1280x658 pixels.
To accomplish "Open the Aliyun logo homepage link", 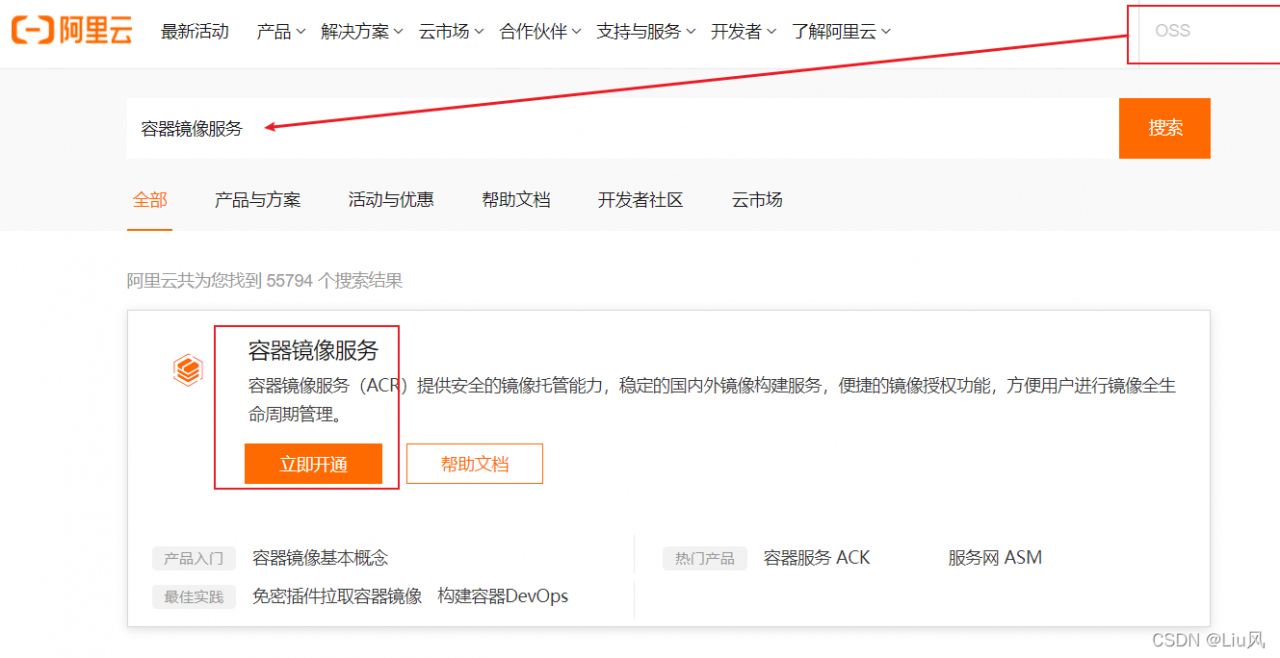I will pyautogui.click(x=72, y=31).
